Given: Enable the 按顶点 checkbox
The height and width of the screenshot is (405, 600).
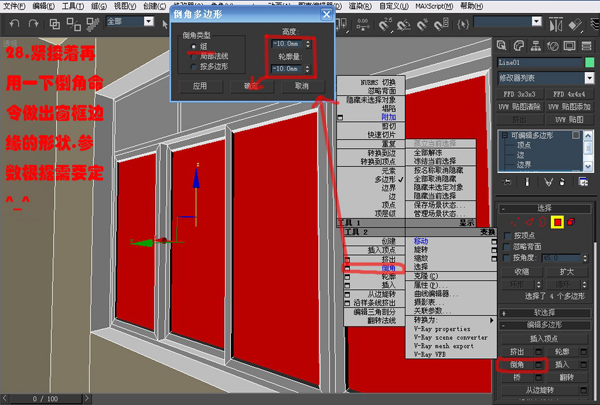Looking at the screenshot, I should pos(508,235).
